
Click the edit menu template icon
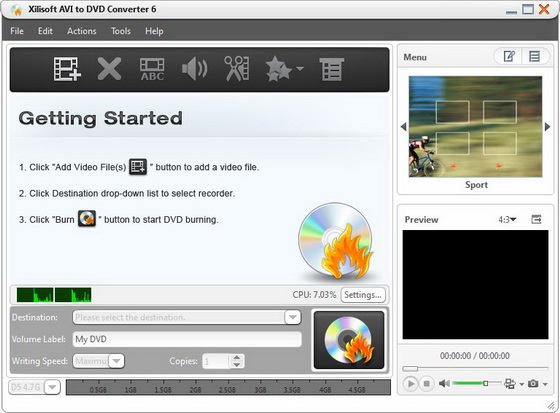(509, 56)
